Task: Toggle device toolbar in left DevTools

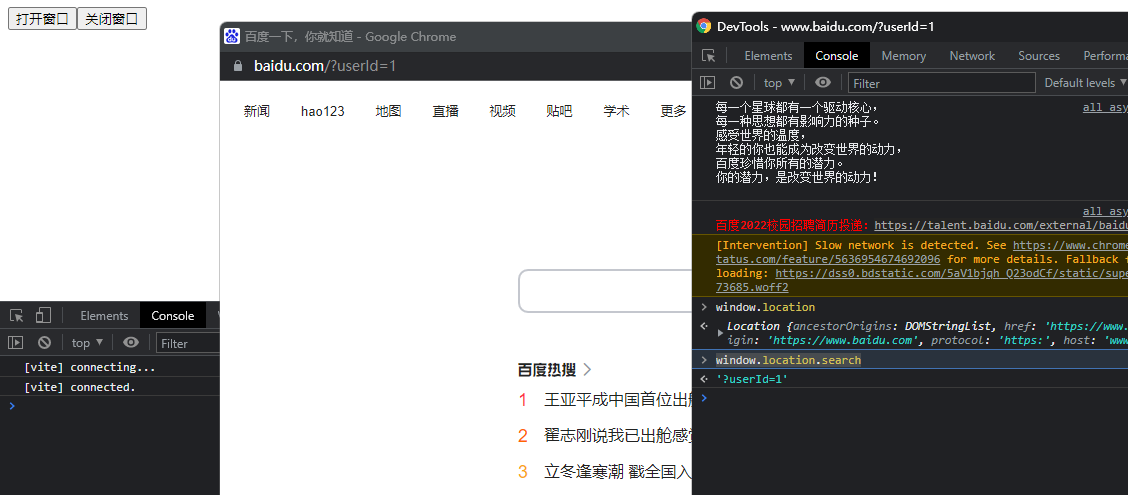Action: pos(43,315)
